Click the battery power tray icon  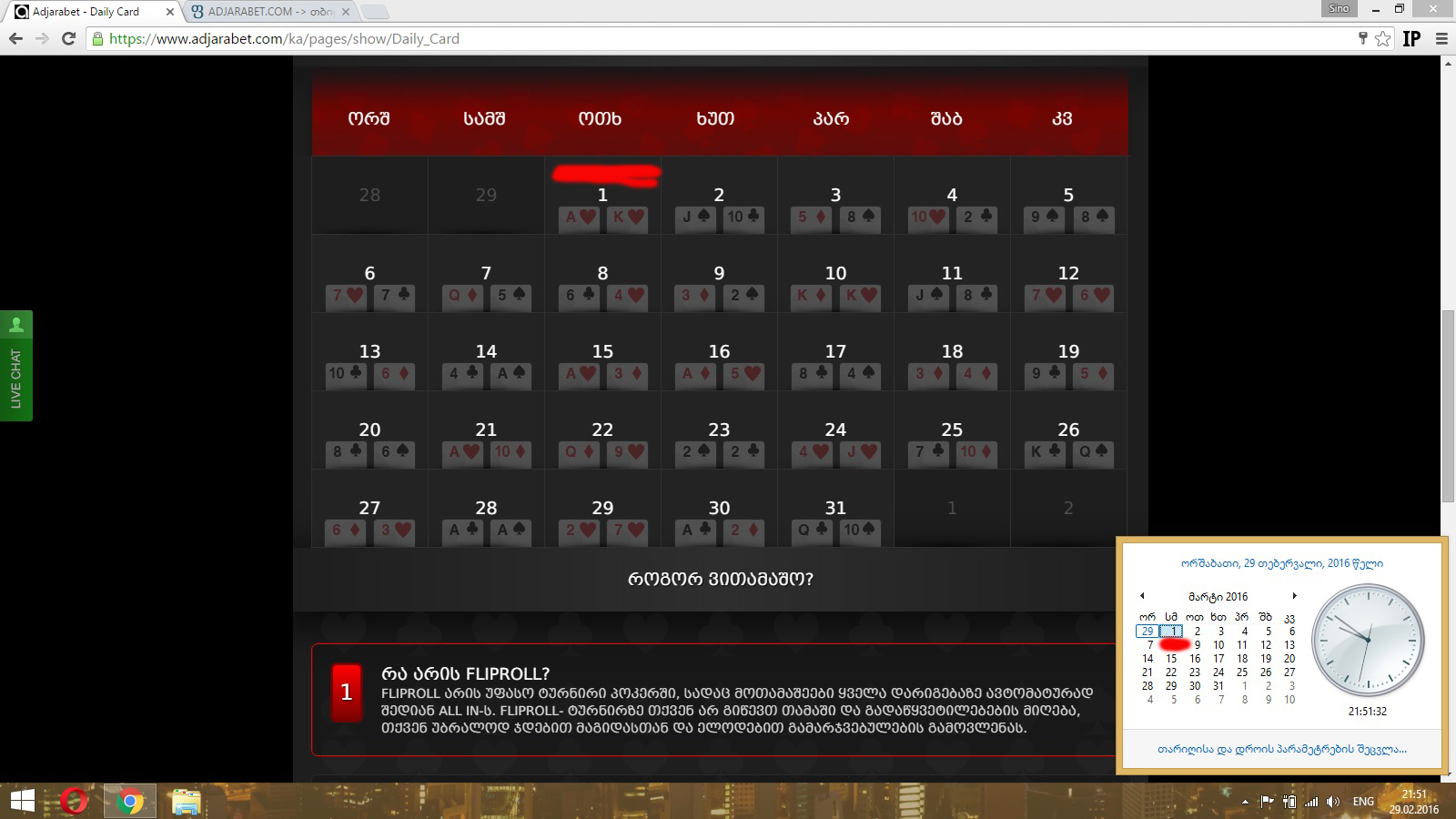(1289, 802)
